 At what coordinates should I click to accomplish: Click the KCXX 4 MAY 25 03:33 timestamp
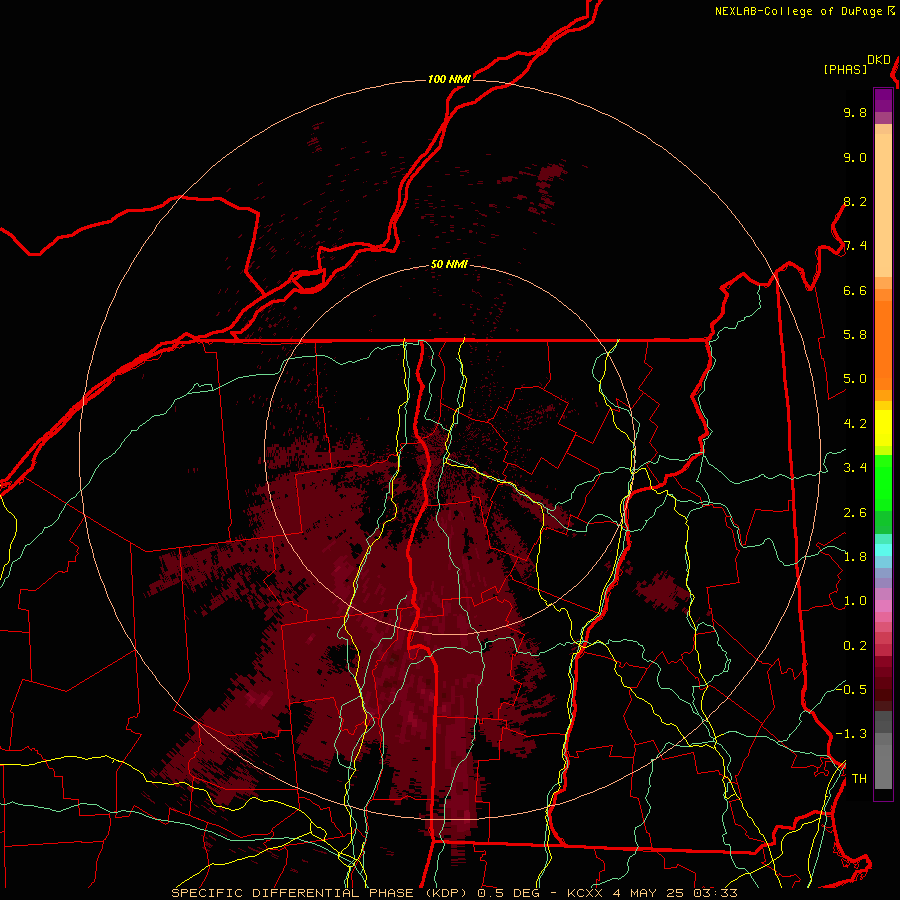[x=652, y=893]
